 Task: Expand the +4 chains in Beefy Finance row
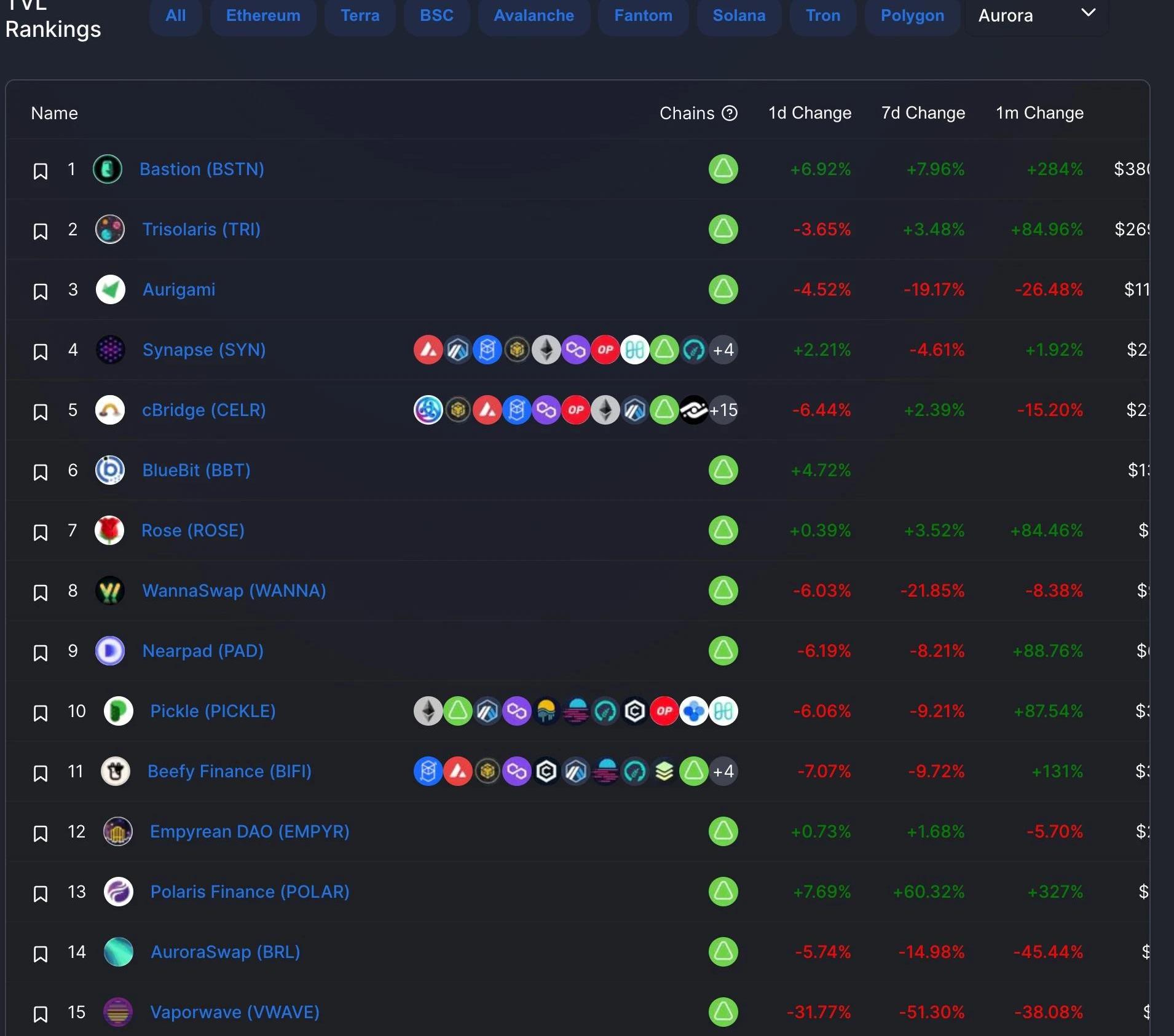click(x=723, y=771)
